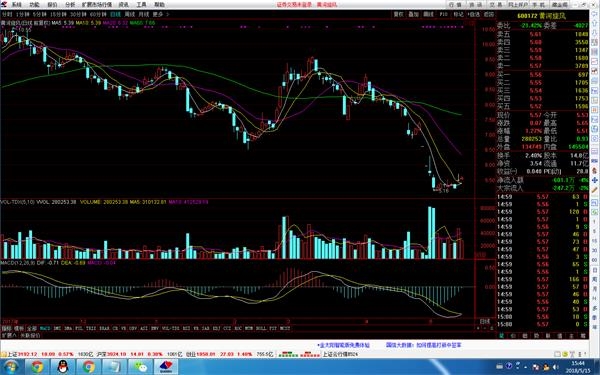600x375 pixels.
Task: Open the 金太阳智能版免费体验 link
Action: [x=343, y=345]
